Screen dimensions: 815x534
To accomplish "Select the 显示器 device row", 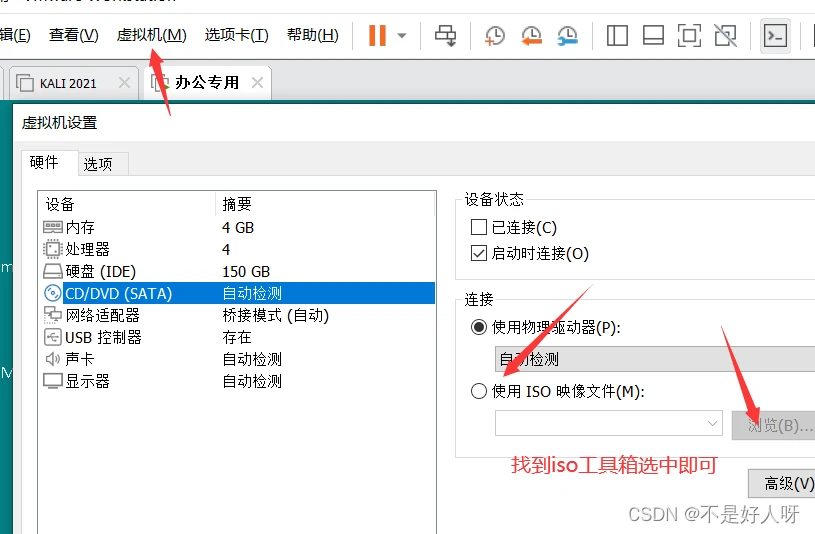I will click(x=237, y=381).
